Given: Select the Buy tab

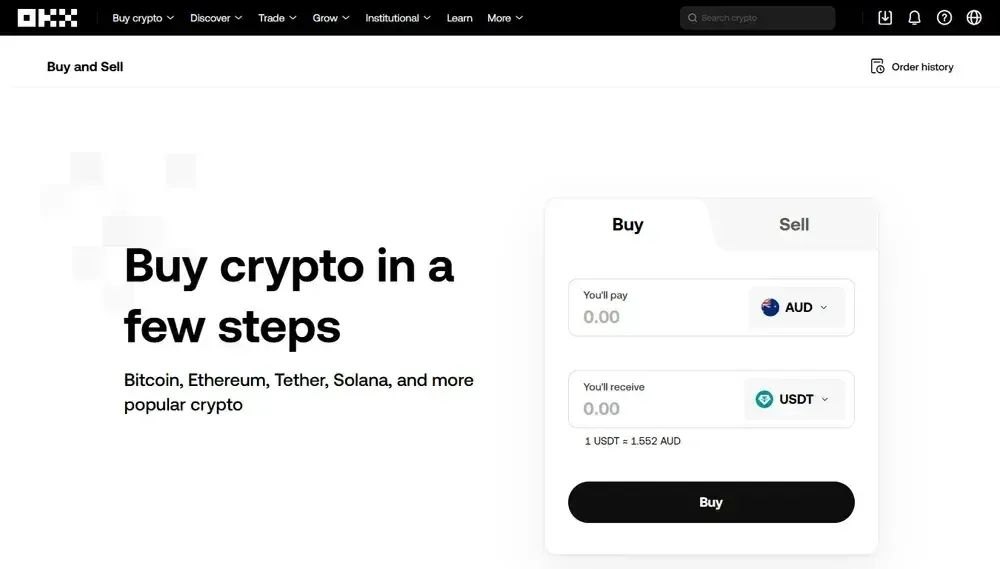Looking at the screenshot, I should point(628,225).
